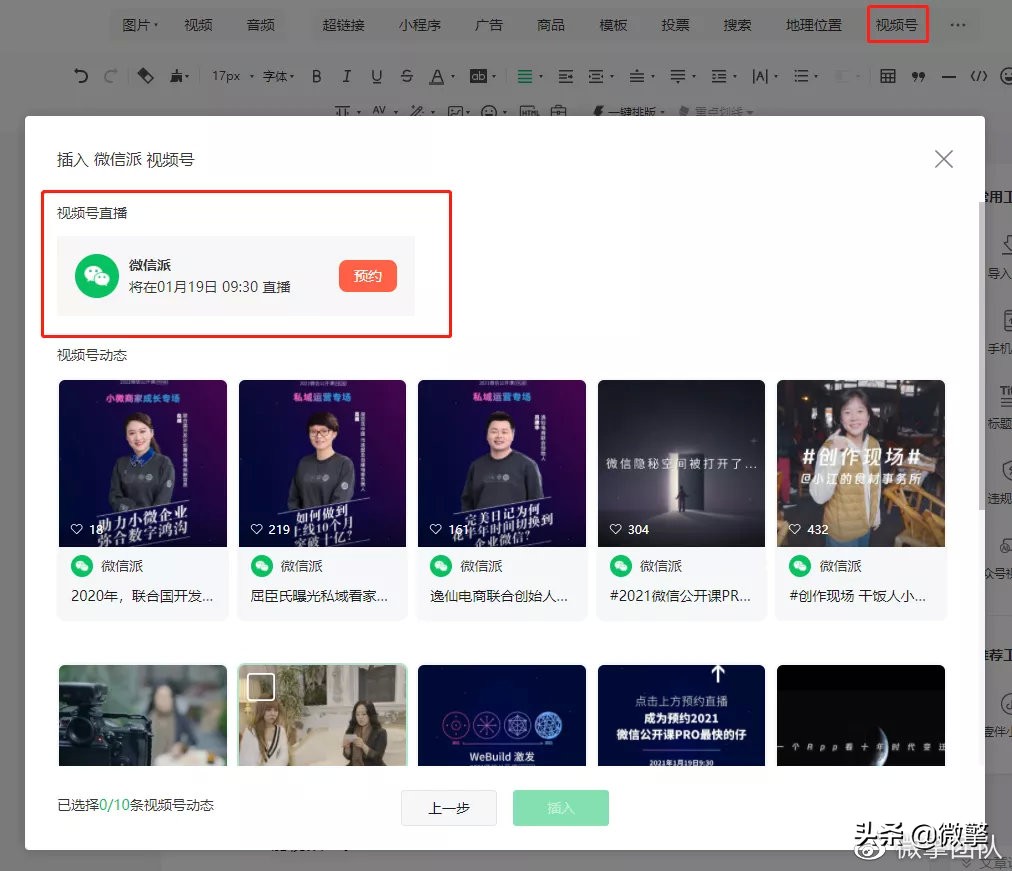Click the 预约 reservation button for 微信派 live
Screen dimensions: 1012x871
pos(367,276)
